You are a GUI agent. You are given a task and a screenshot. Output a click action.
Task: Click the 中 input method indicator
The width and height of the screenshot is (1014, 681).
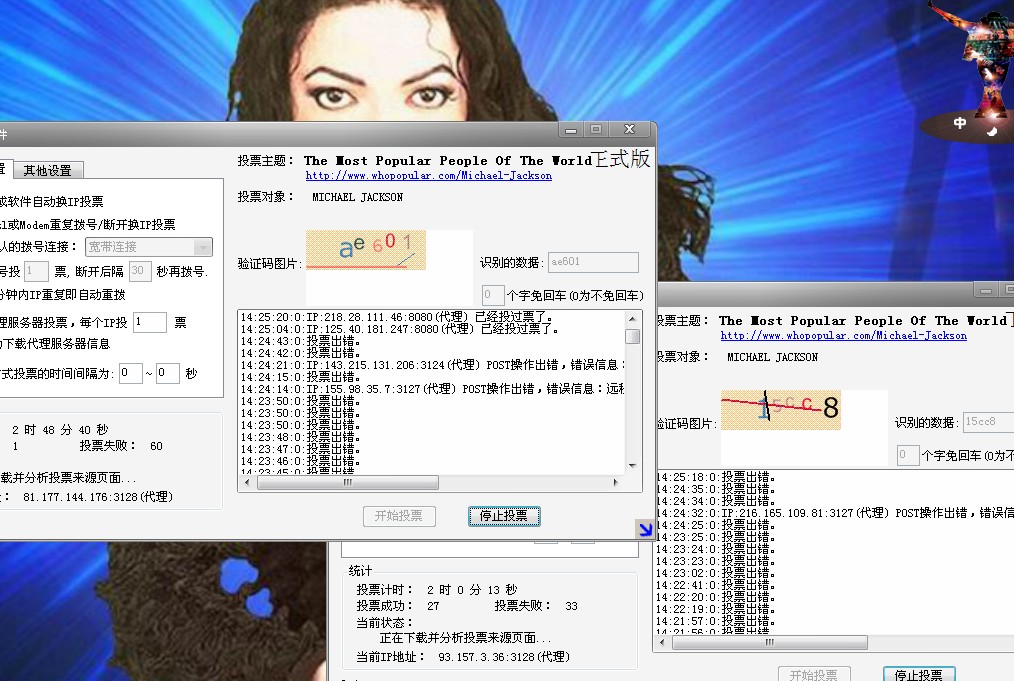[960, 123]
